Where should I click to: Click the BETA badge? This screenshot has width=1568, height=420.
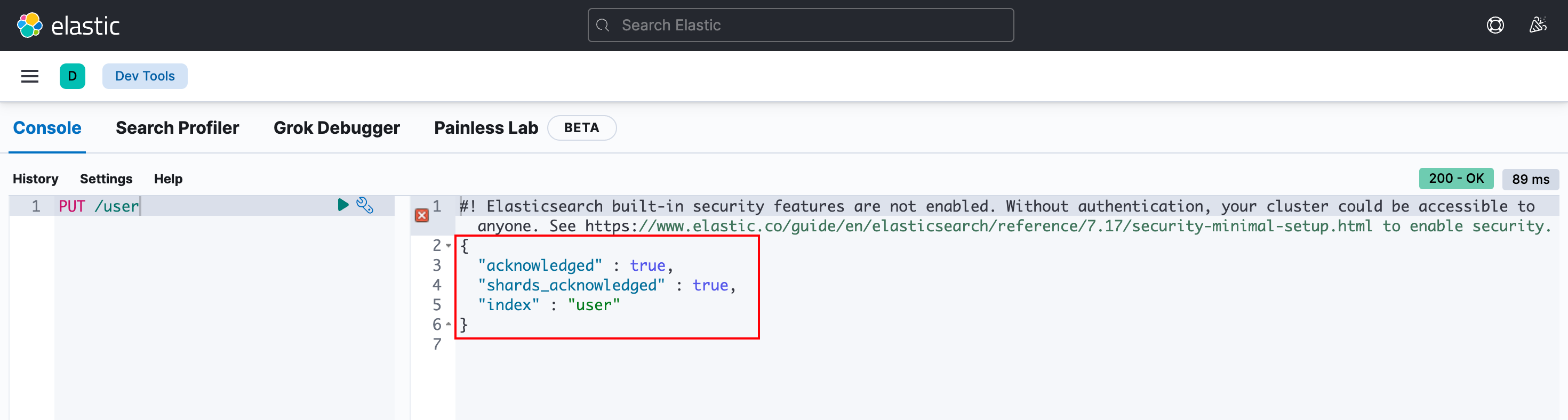pos(581,128)
